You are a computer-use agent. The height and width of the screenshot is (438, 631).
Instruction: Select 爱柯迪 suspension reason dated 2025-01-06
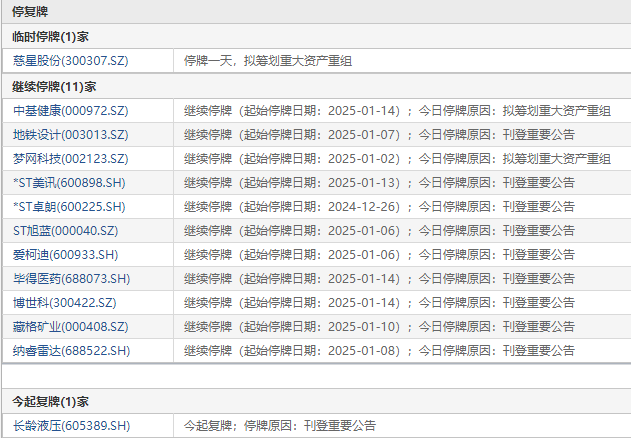379,254
